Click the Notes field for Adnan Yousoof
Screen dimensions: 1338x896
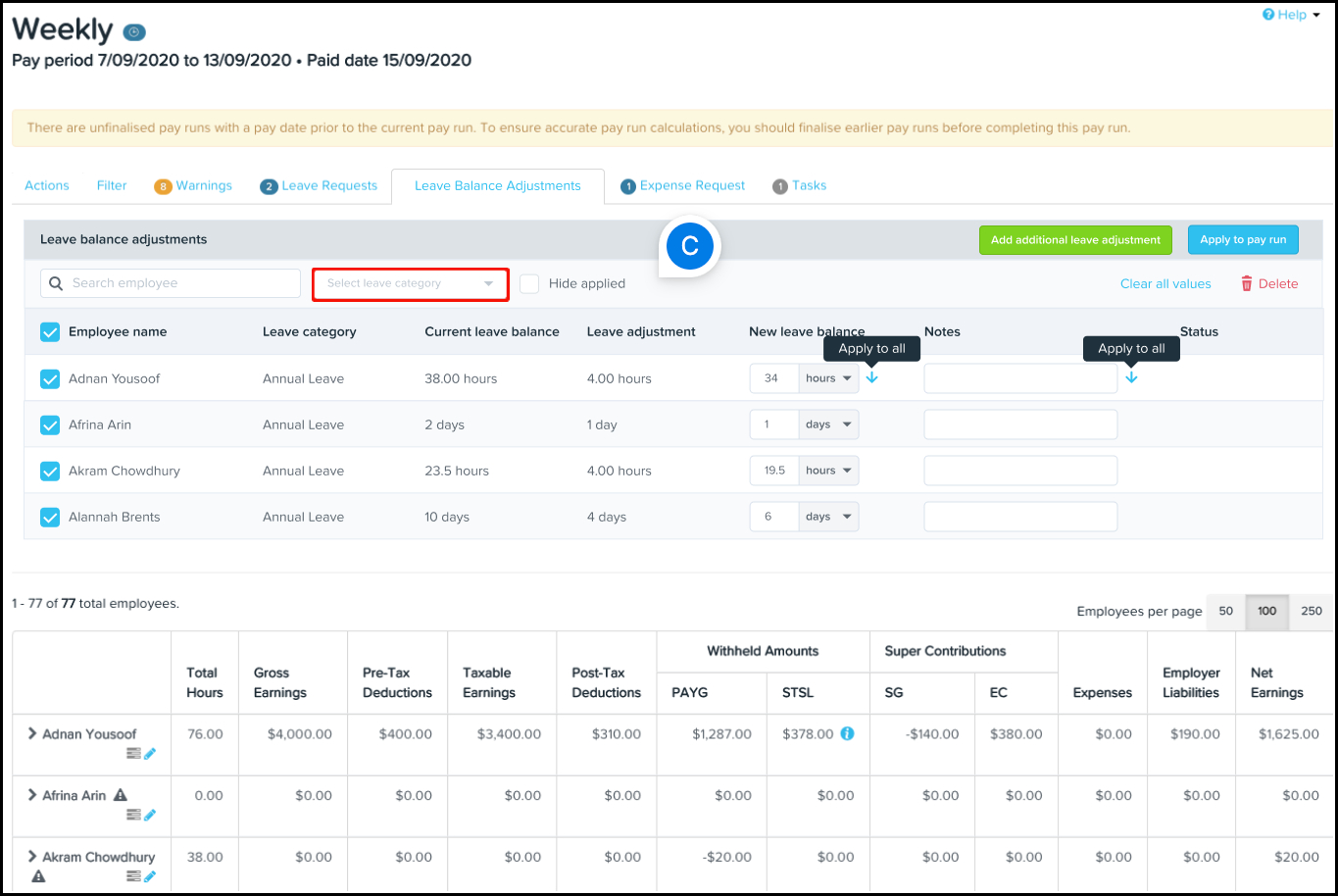pos(1020,378)
